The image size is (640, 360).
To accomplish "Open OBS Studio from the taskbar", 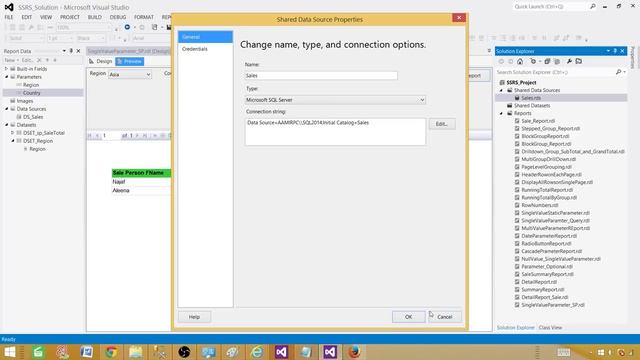I will [x=184, y=352].
